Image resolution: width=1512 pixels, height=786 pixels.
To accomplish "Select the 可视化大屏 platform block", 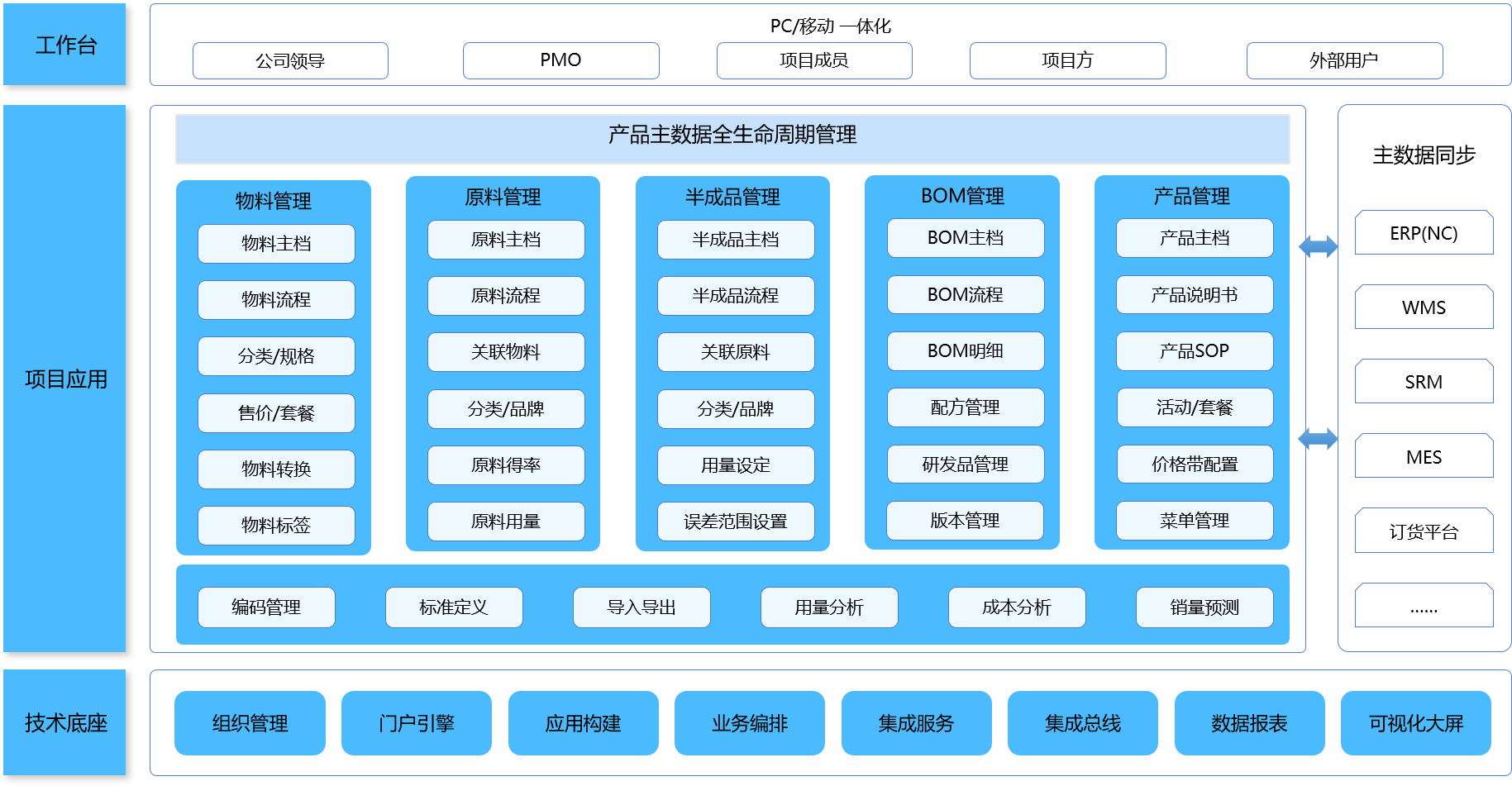I will (x=1416, y=723).
